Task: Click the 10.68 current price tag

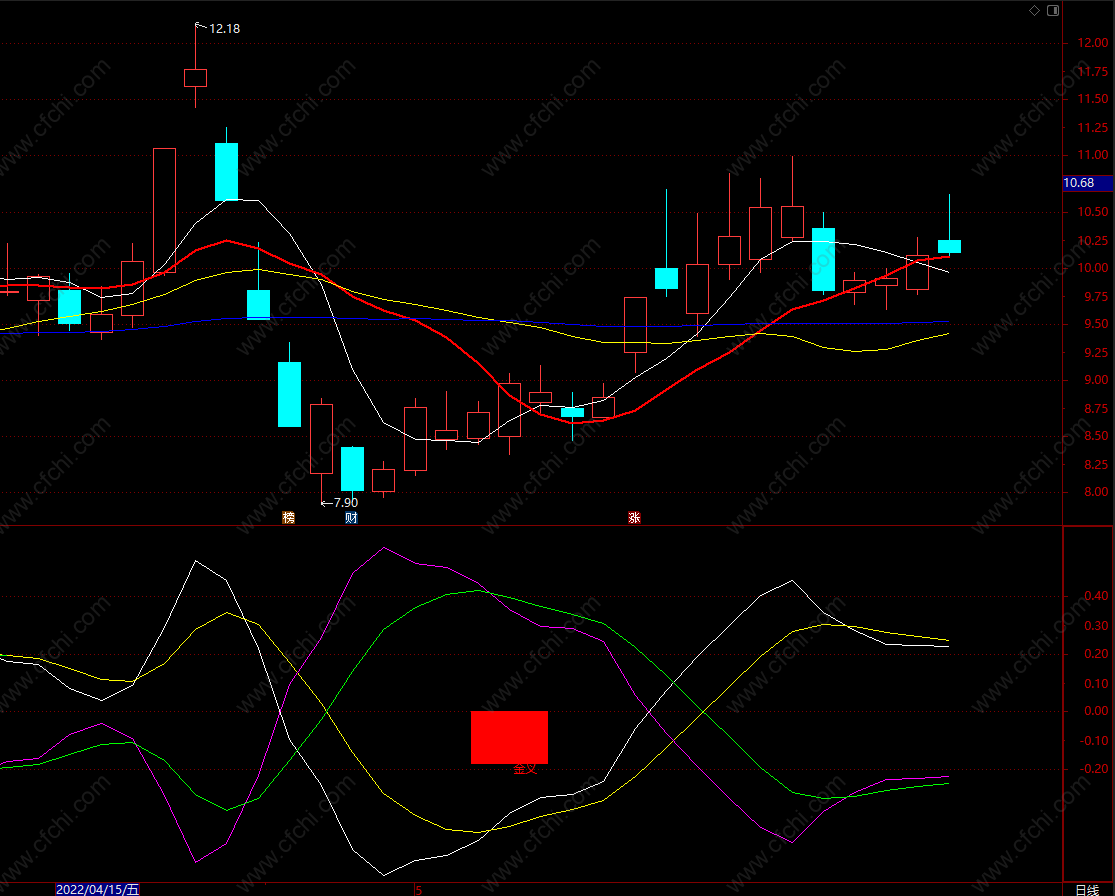Action: coord(1087,183)
